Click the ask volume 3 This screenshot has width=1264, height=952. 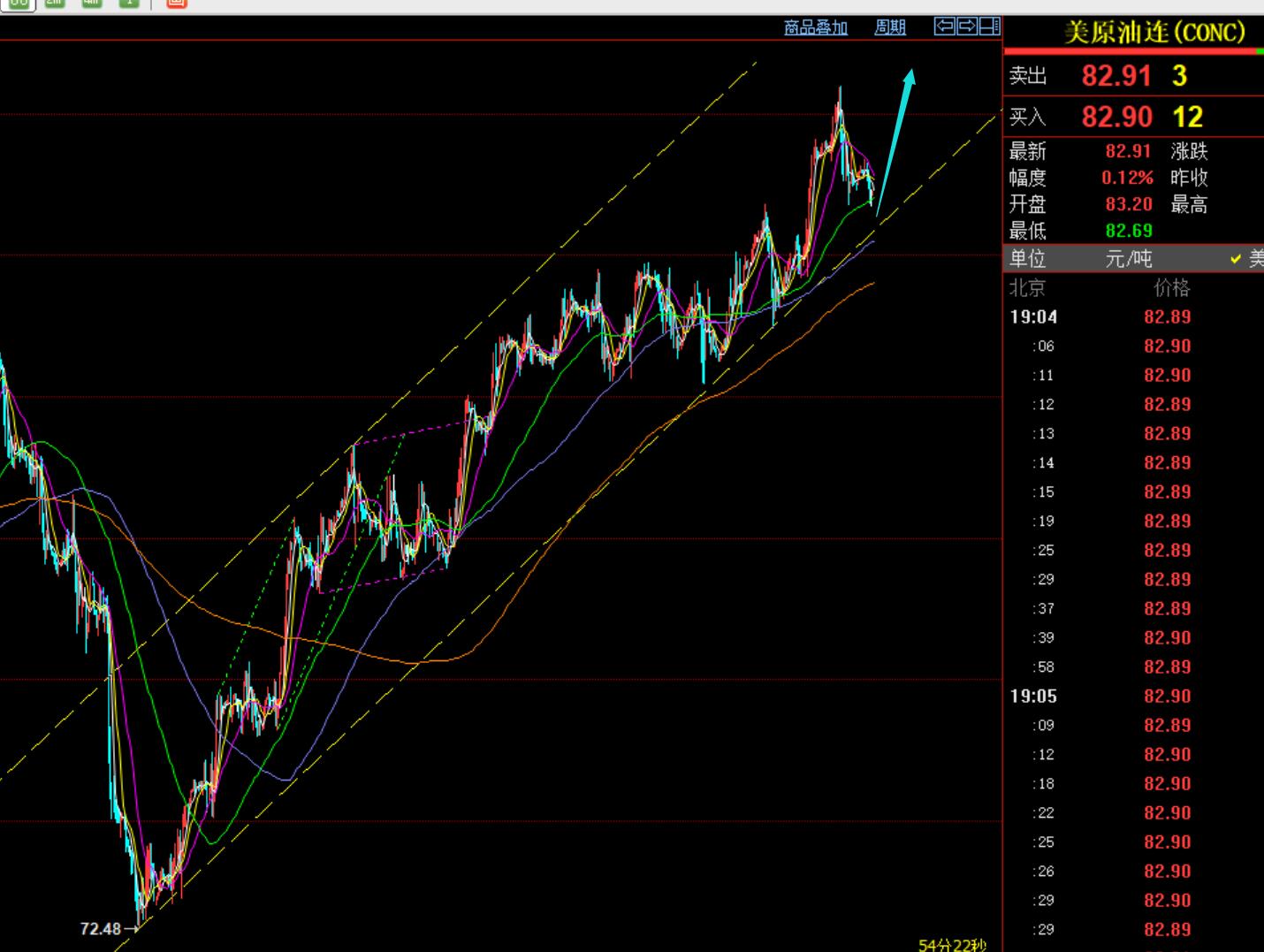coord(1179,76)
